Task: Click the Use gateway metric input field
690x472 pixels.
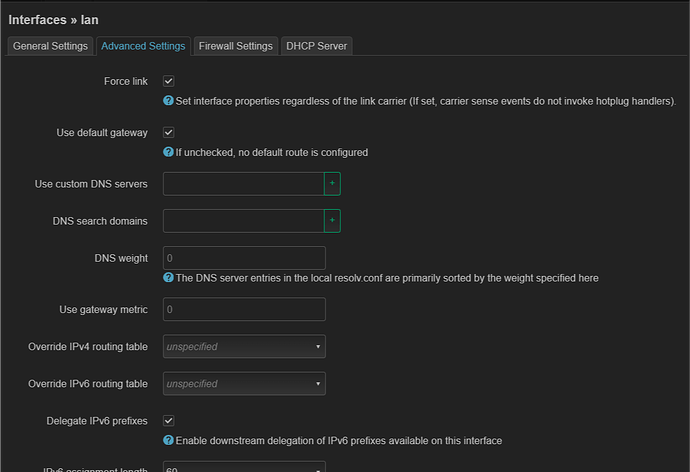Action: tap(244, 309)
